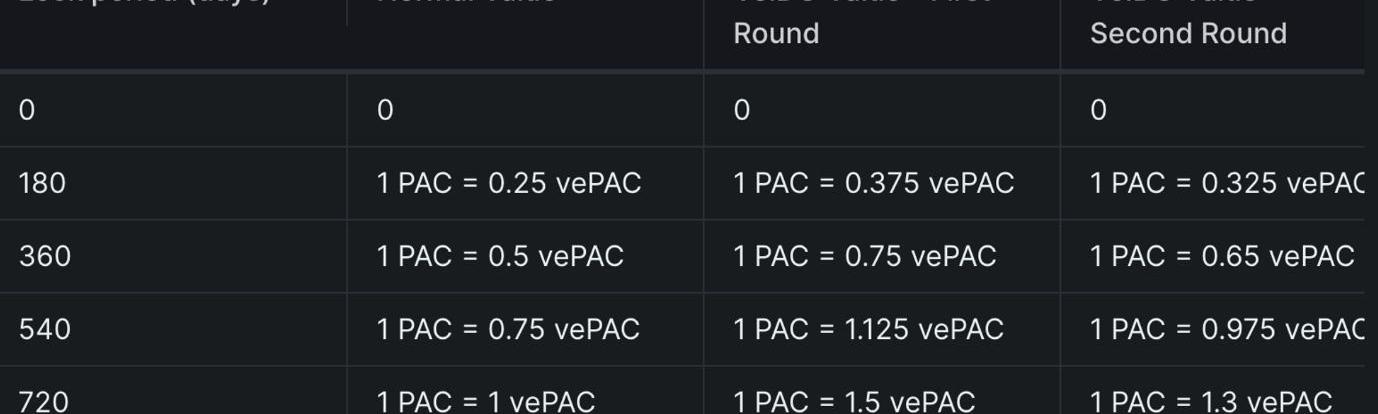Screen dimensions: 1378x414
Task: Click the "1 PAC = 0.25 vePAC" cell
Action: [509, 183]
